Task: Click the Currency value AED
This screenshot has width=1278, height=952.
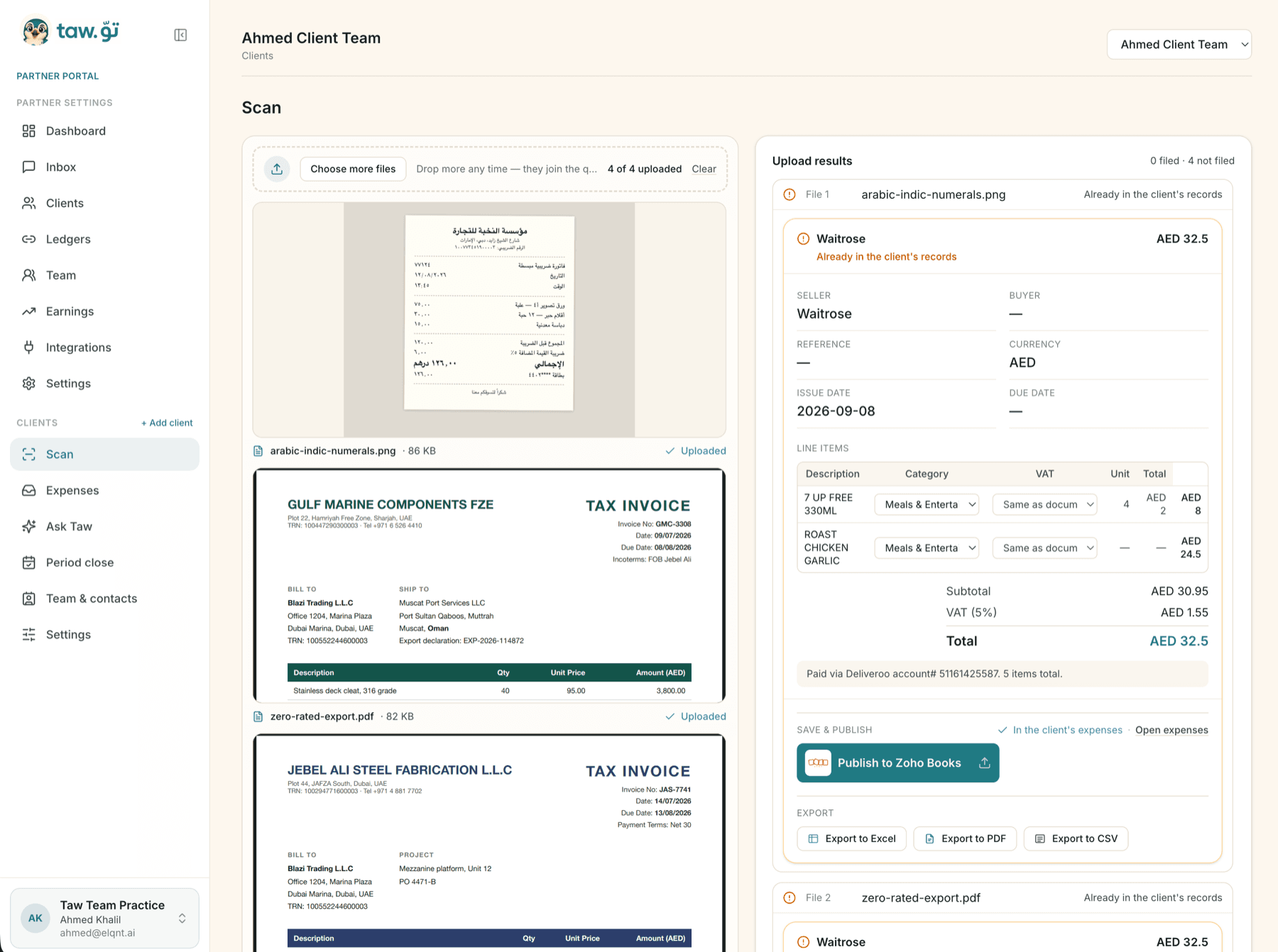Action: tap(1022, 363)
